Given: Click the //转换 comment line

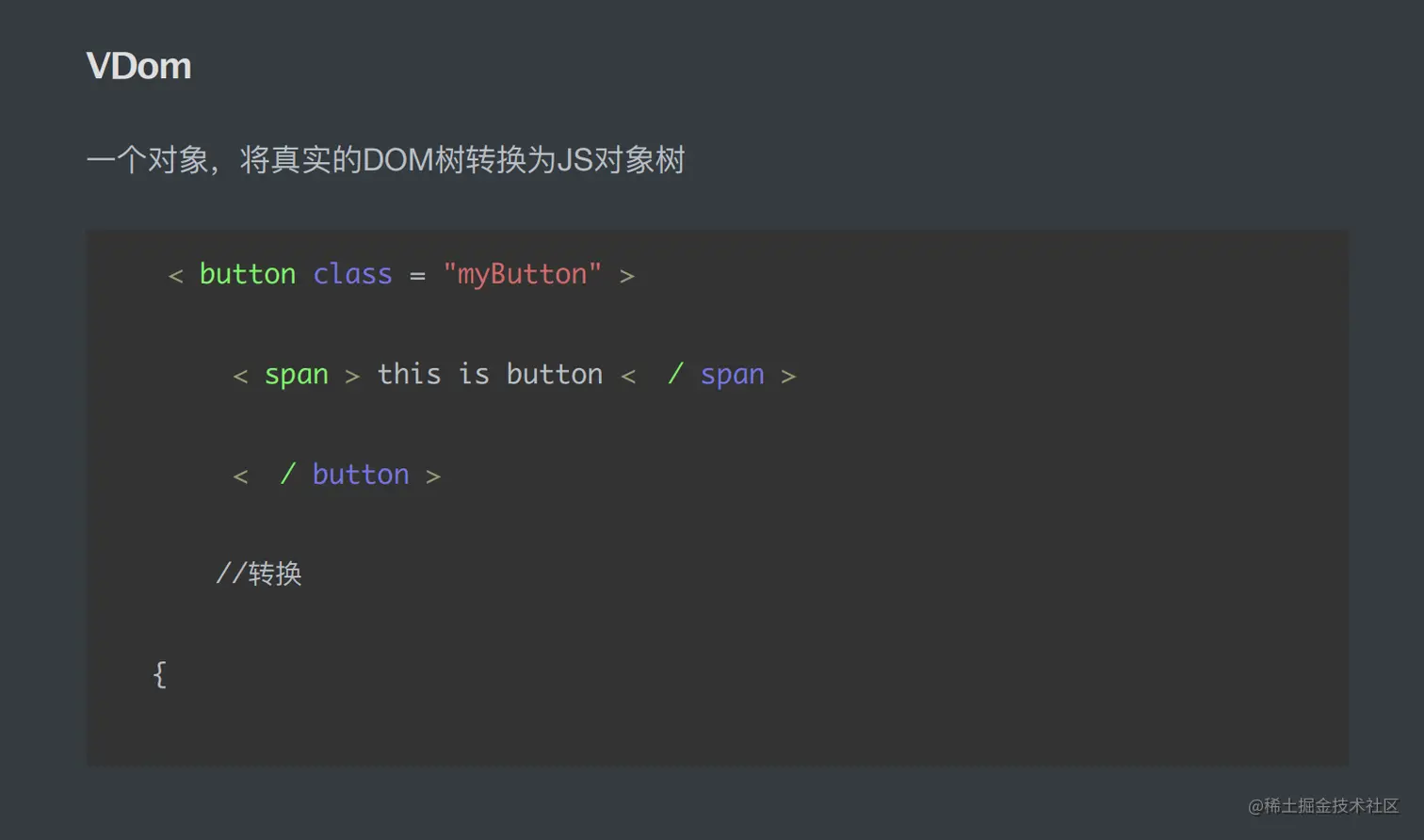Looking at the screenshot, I should (x=259, y=573).
